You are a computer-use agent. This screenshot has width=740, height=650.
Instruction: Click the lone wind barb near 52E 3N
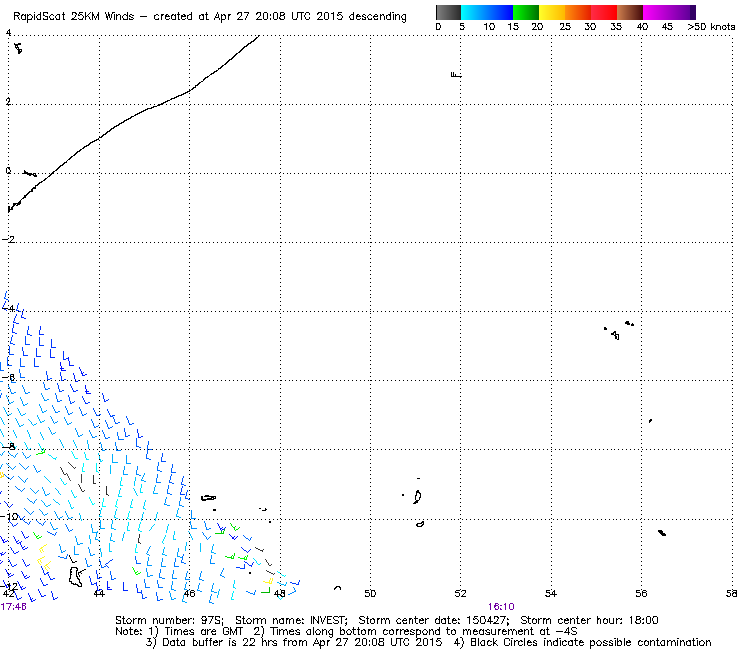tap(456, 75)
